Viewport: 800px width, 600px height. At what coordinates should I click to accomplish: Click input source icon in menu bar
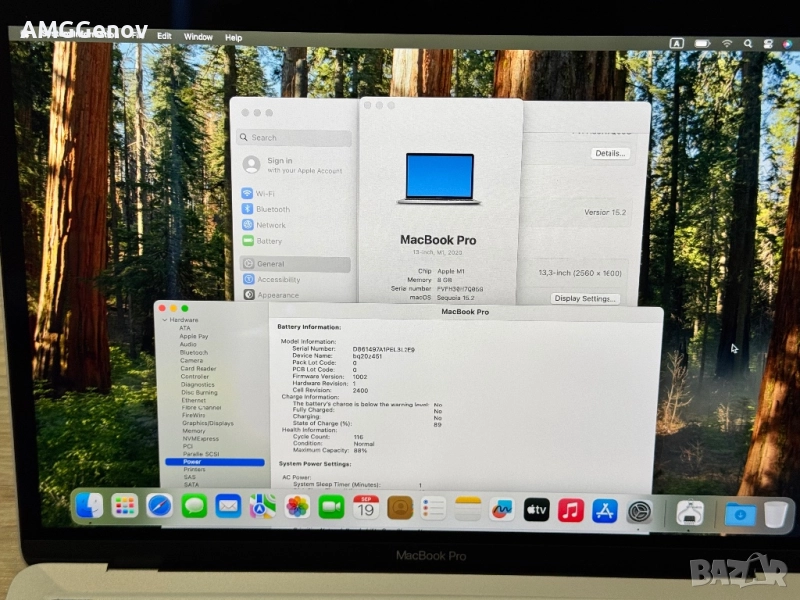point(677,43)
